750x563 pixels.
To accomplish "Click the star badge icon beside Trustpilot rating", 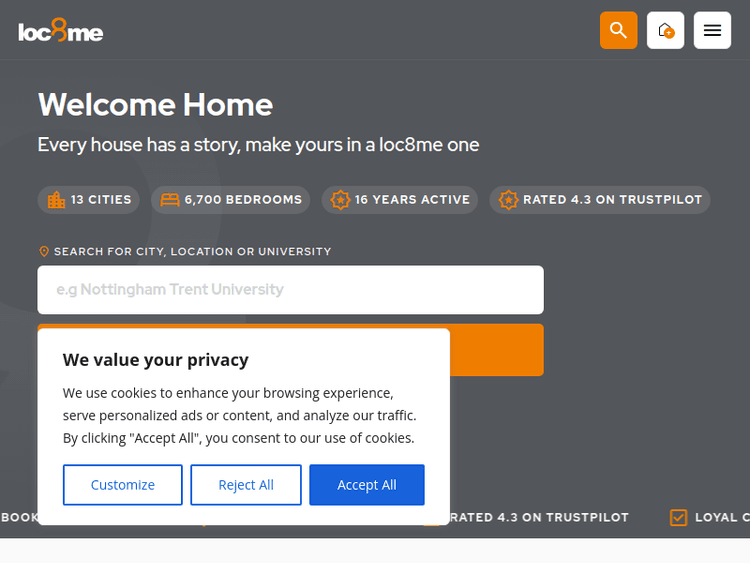I will pyautogui.click(x=509, y=200).
